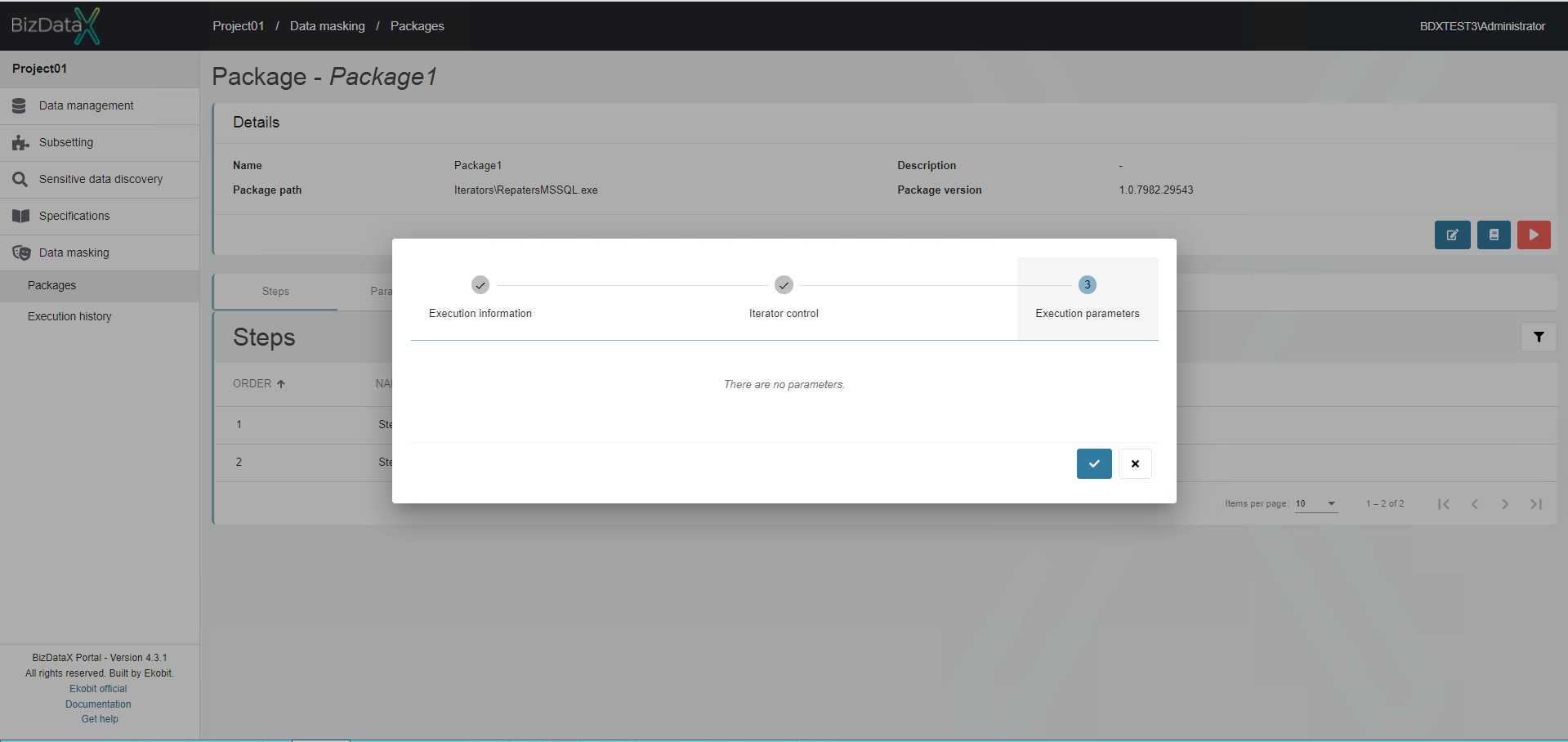Sort by the ORDER column

[x=259, y=384]
